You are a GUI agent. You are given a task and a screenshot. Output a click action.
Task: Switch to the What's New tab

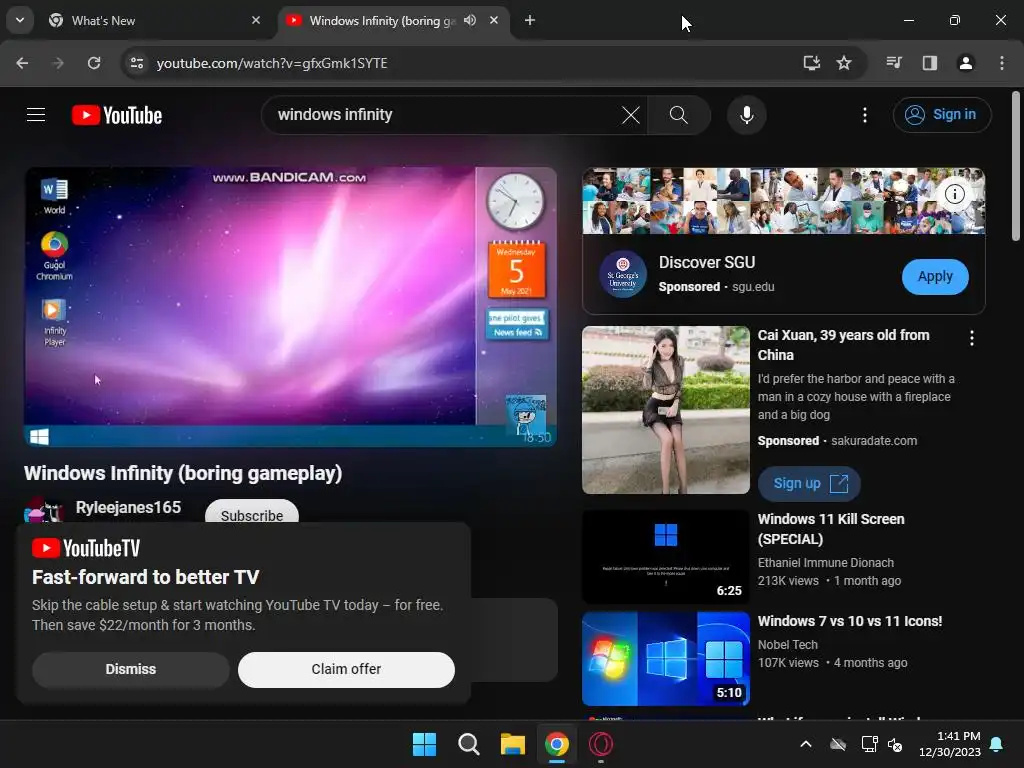pyautogui.click(x=154, y=21)
